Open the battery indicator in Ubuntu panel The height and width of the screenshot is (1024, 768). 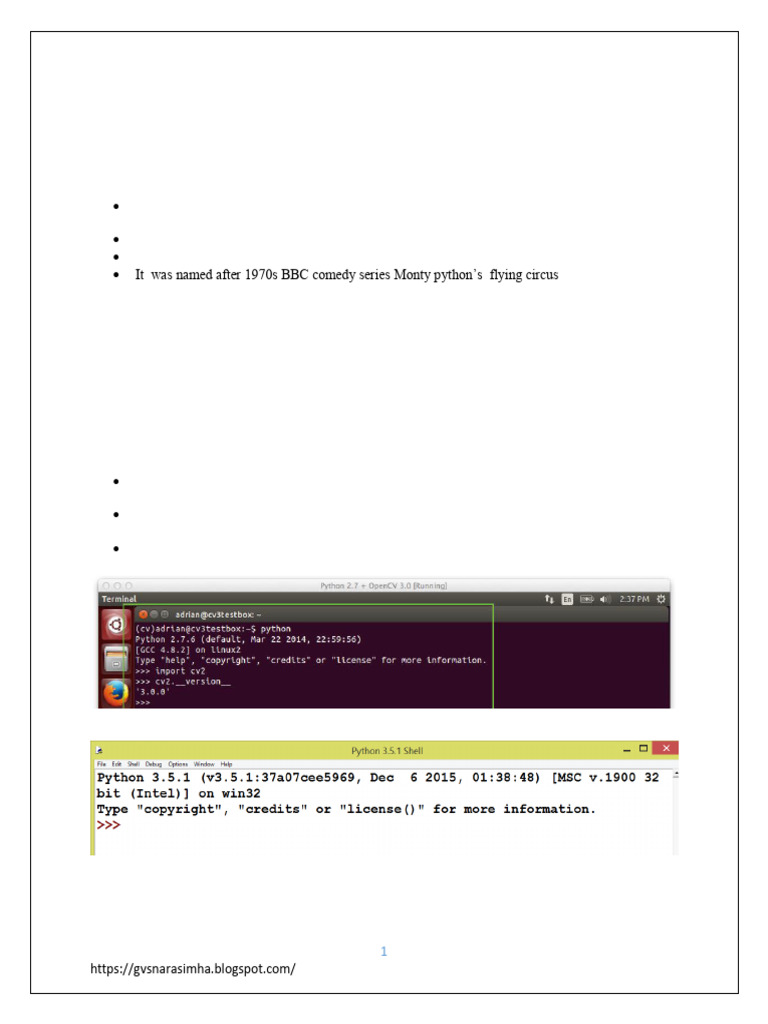point(586,599)
